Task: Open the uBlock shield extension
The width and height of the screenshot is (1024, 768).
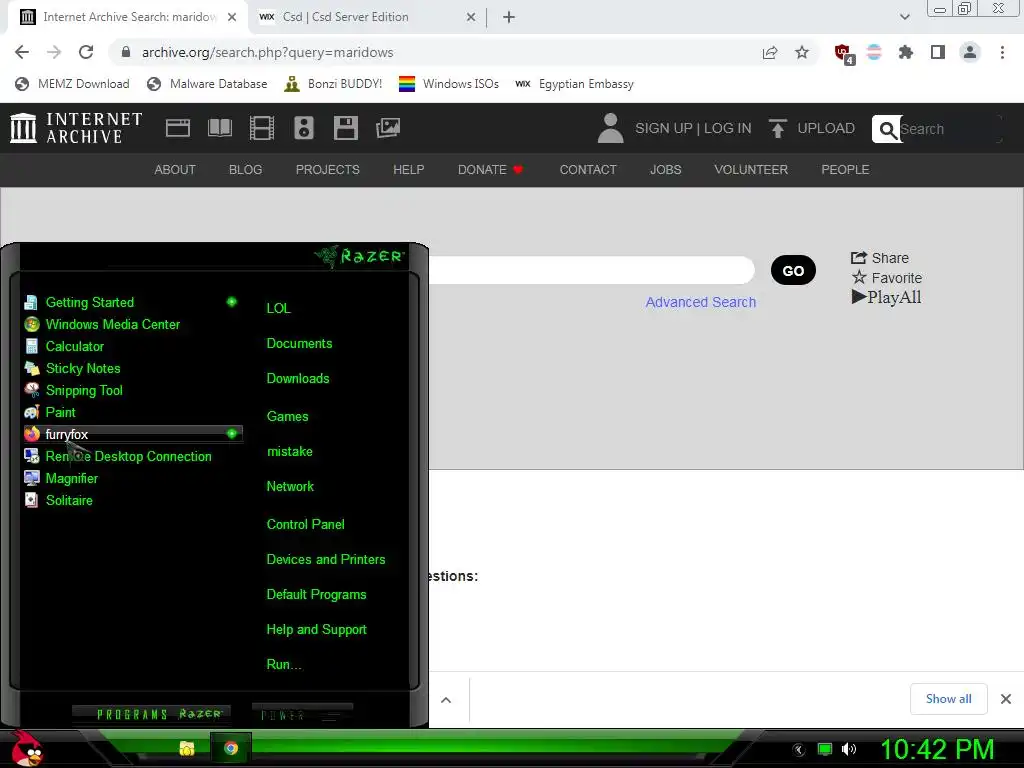Action: point(843,53)
